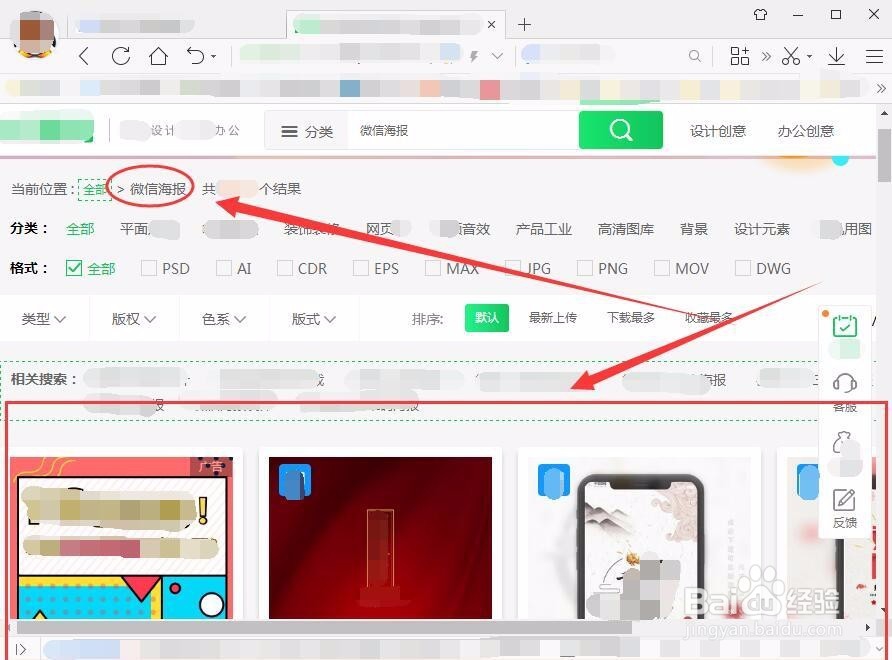Click the horizontal scrollbar thumb

point(324,627)
